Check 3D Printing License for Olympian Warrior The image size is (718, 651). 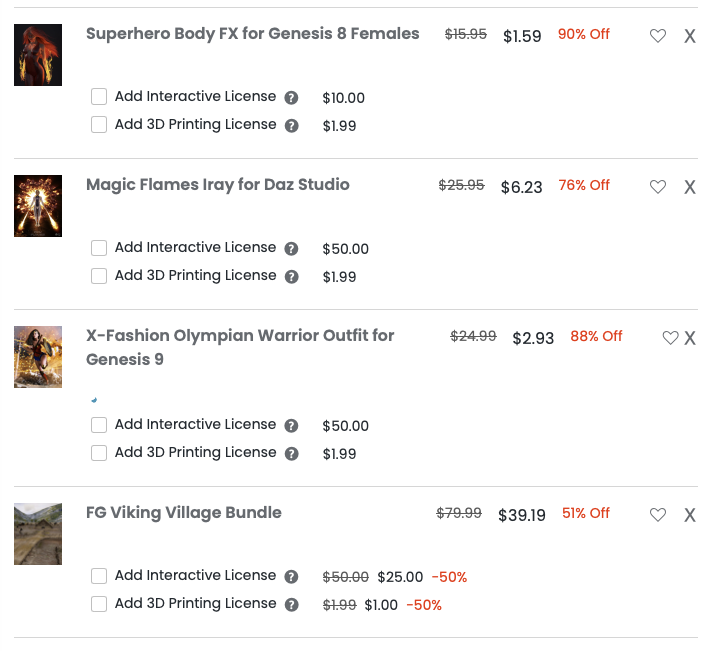99,453
